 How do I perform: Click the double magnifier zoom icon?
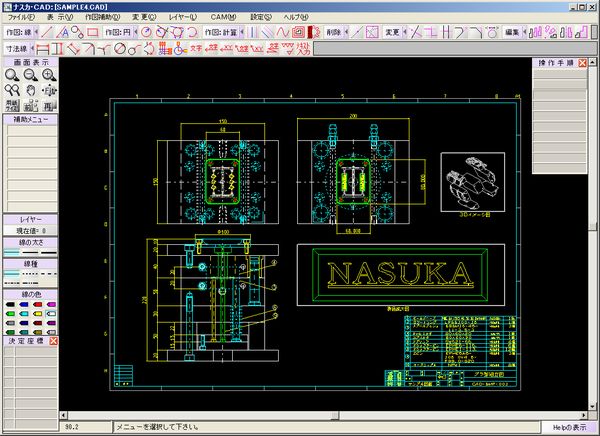click(x=12, y=90)
